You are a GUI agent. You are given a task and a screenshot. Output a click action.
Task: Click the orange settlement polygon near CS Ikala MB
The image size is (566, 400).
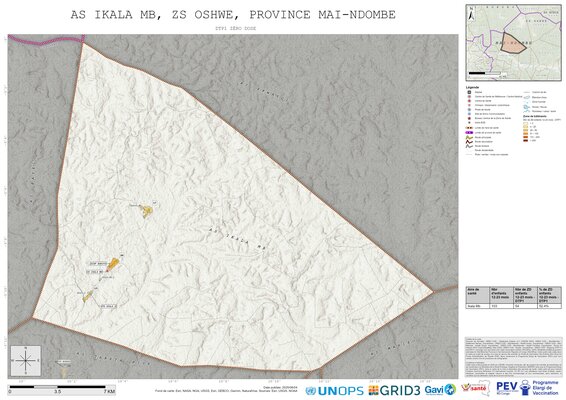point(114,264)
